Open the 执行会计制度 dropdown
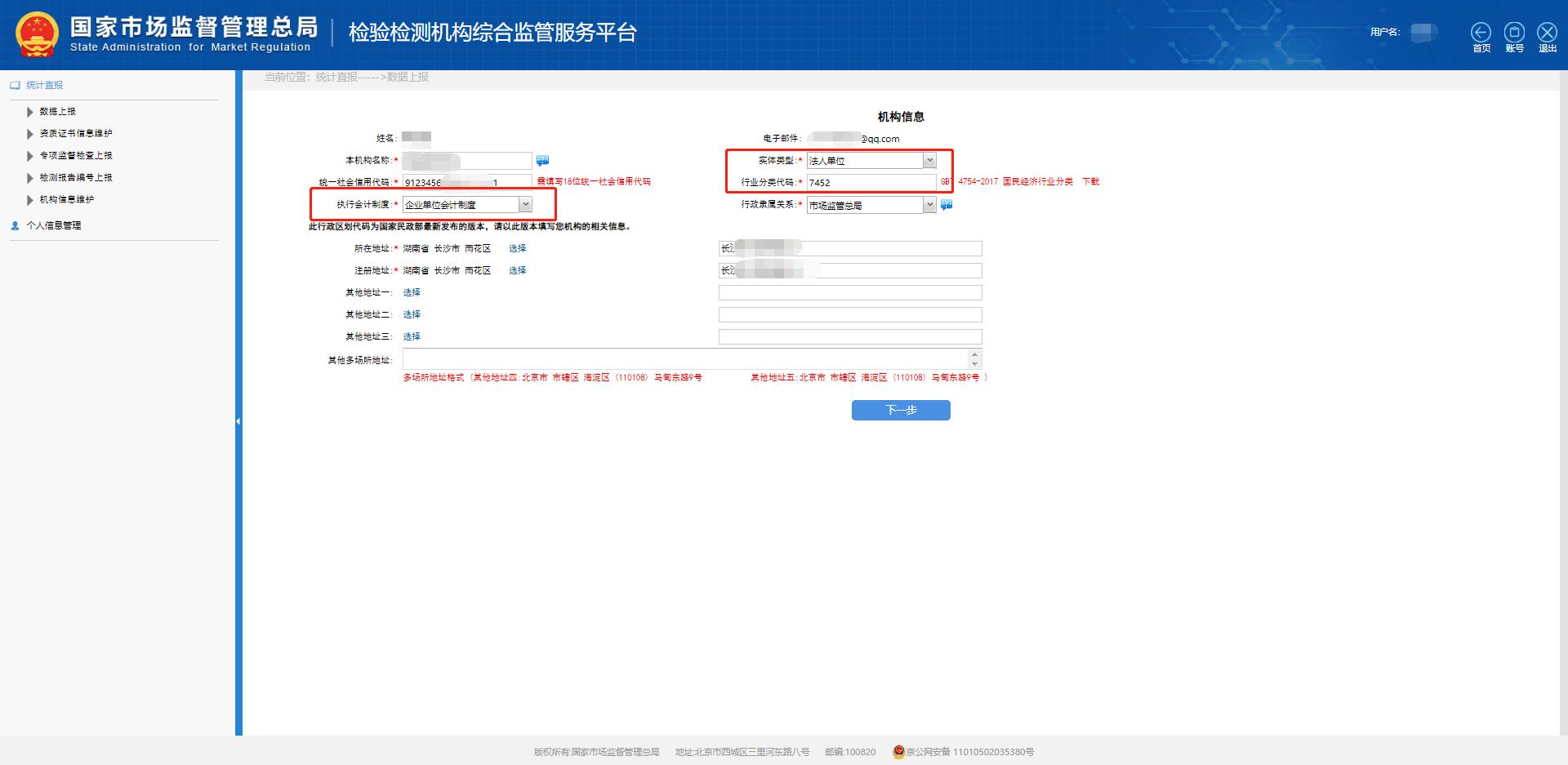1568x765 pixels. (526, 203)
